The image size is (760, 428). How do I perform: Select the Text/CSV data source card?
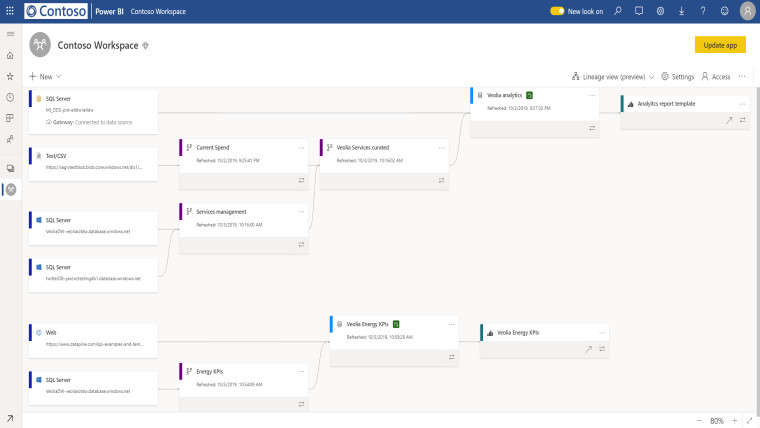click(93, 164)
